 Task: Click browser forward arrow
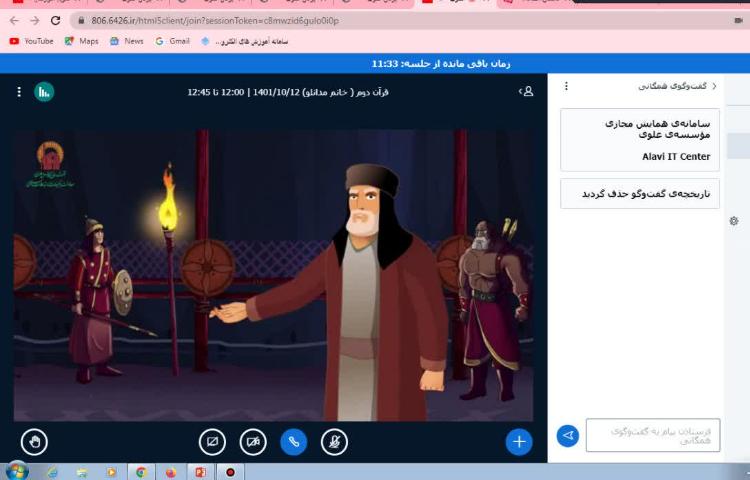[35, 21]
